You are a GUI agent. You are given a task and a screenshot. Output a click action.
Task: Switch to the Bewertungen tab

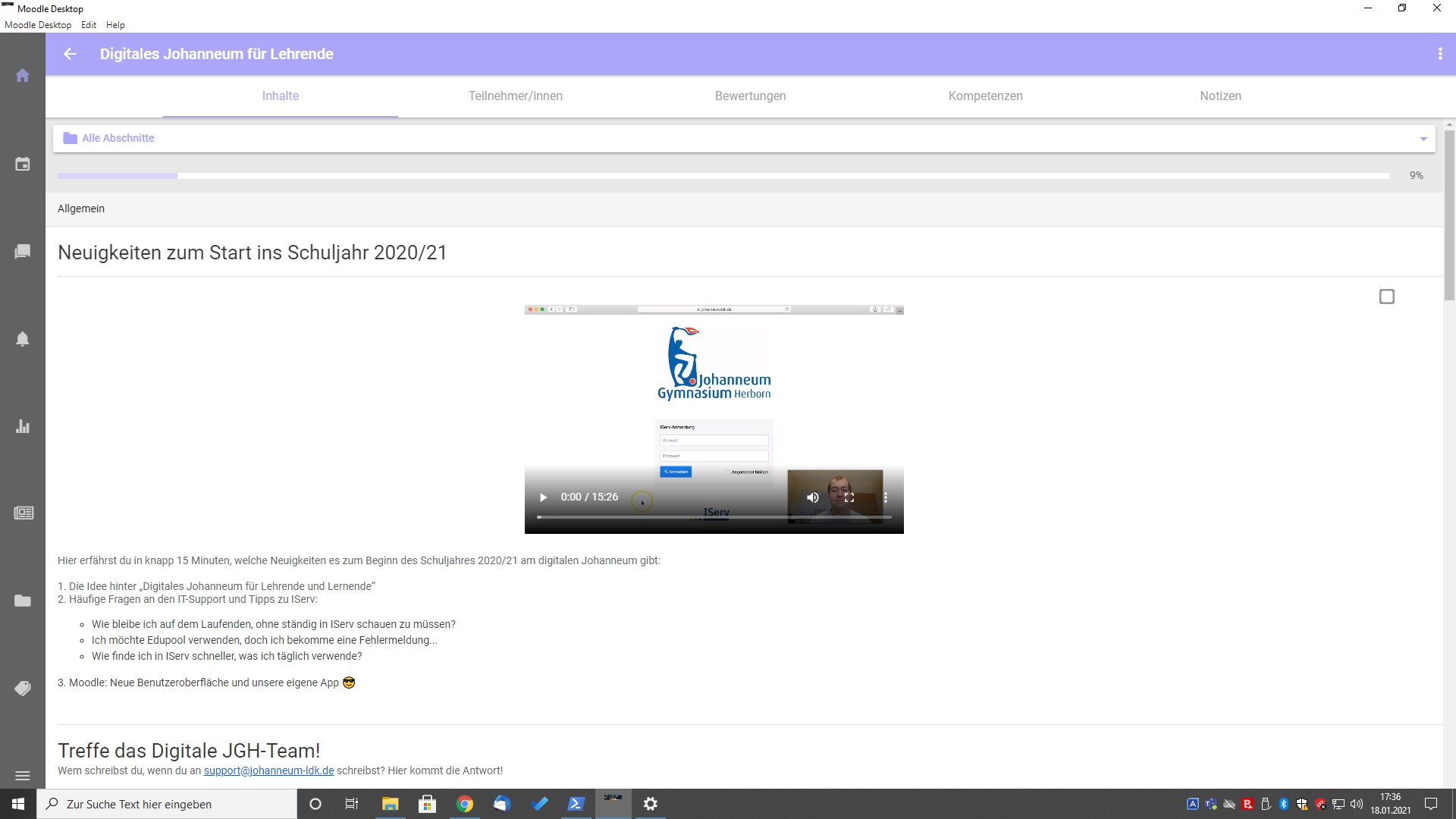coord(750,96)
